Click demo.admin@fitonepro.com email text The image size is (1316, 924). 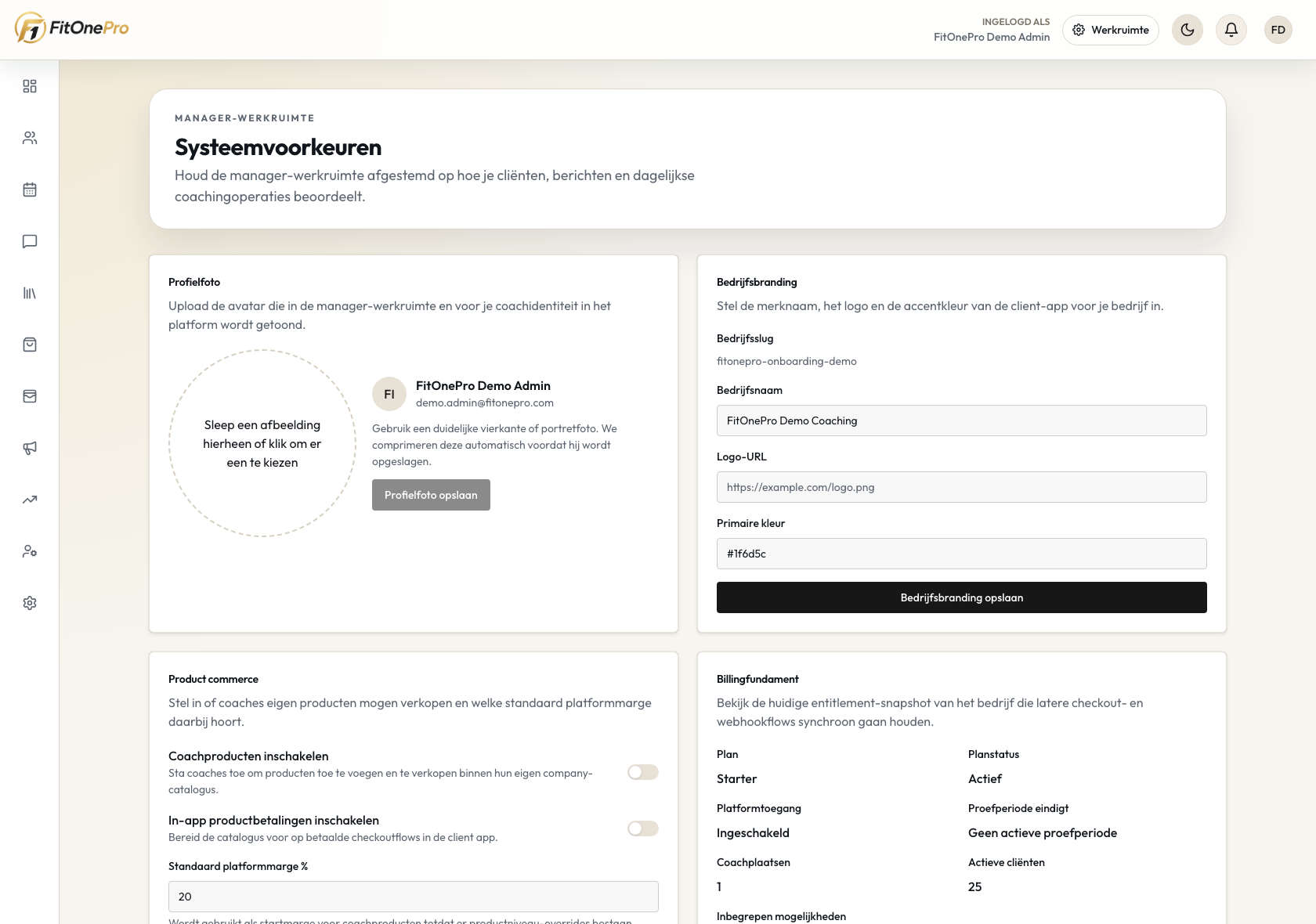(x=485, y=402)
